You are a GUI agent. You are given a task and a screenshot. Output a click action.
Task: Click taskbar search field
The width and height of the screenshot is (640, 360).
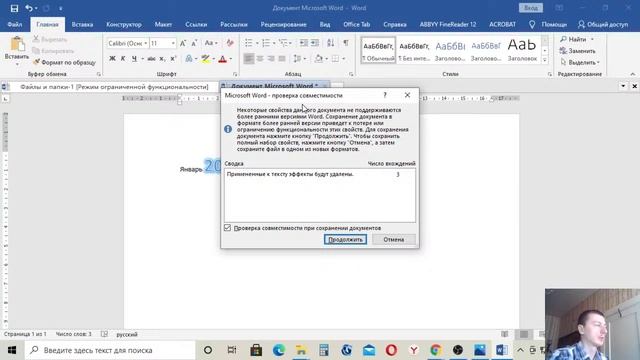[x=110, y=350]
